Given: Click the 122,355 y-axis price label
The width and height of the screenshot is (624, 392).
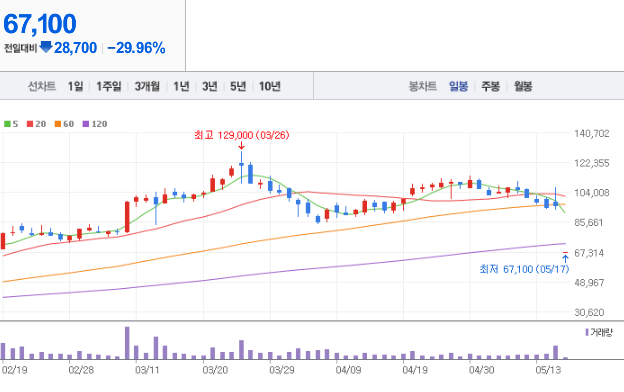Looking at the screenshot, I should (x=592, y=163).
